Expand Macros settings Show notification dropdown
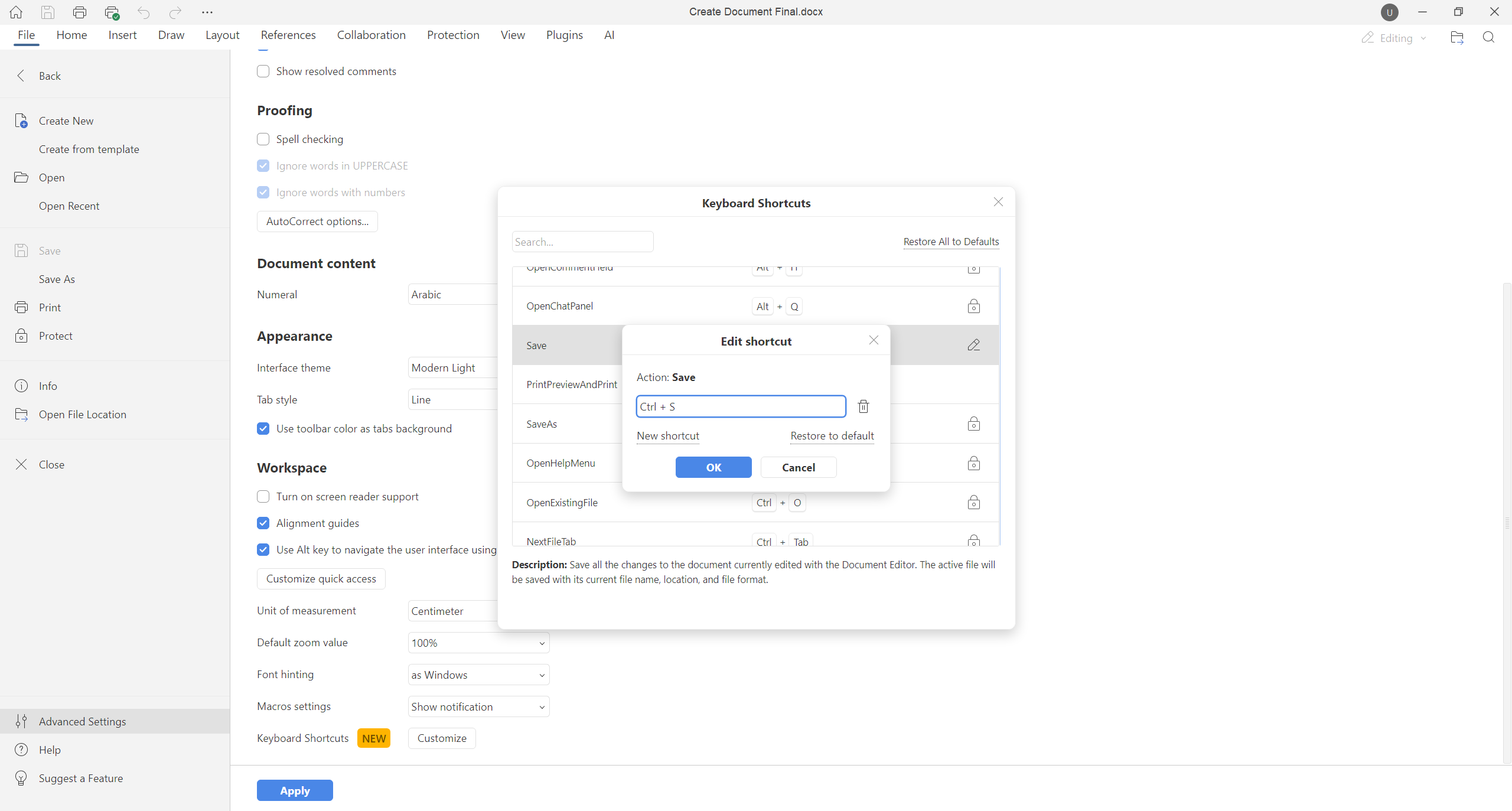Image resolution: width=1512 pixels, height=811 pixels. (478, 706)
